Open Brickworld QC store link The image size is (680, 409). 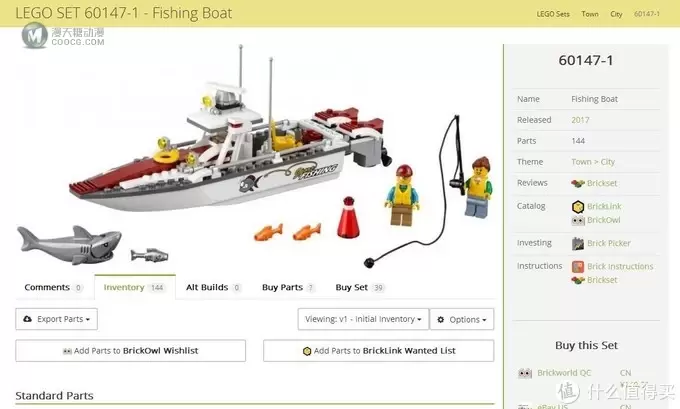point(564,373)
